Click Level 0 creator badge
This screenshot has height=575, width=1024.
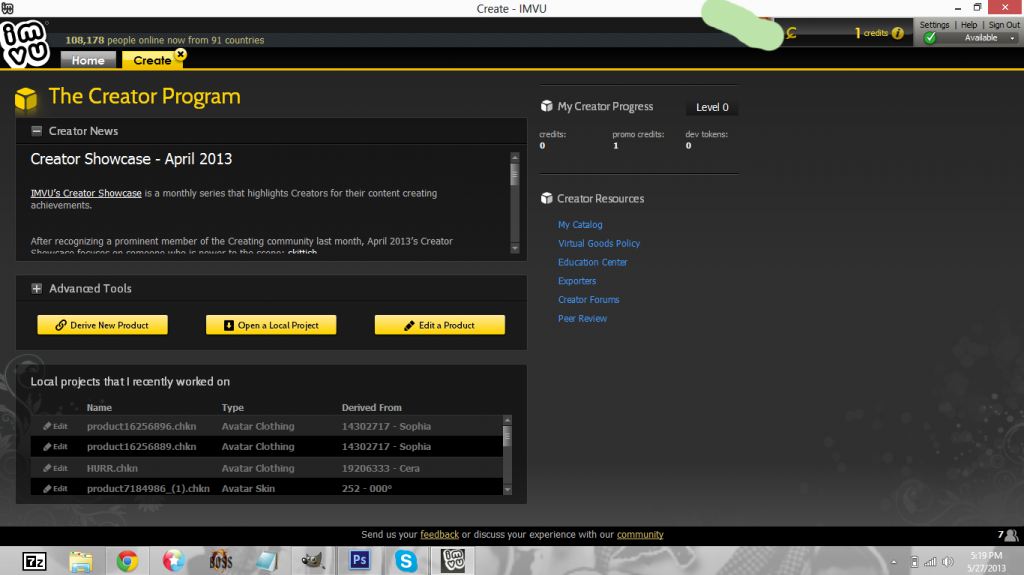pos(712,107)
